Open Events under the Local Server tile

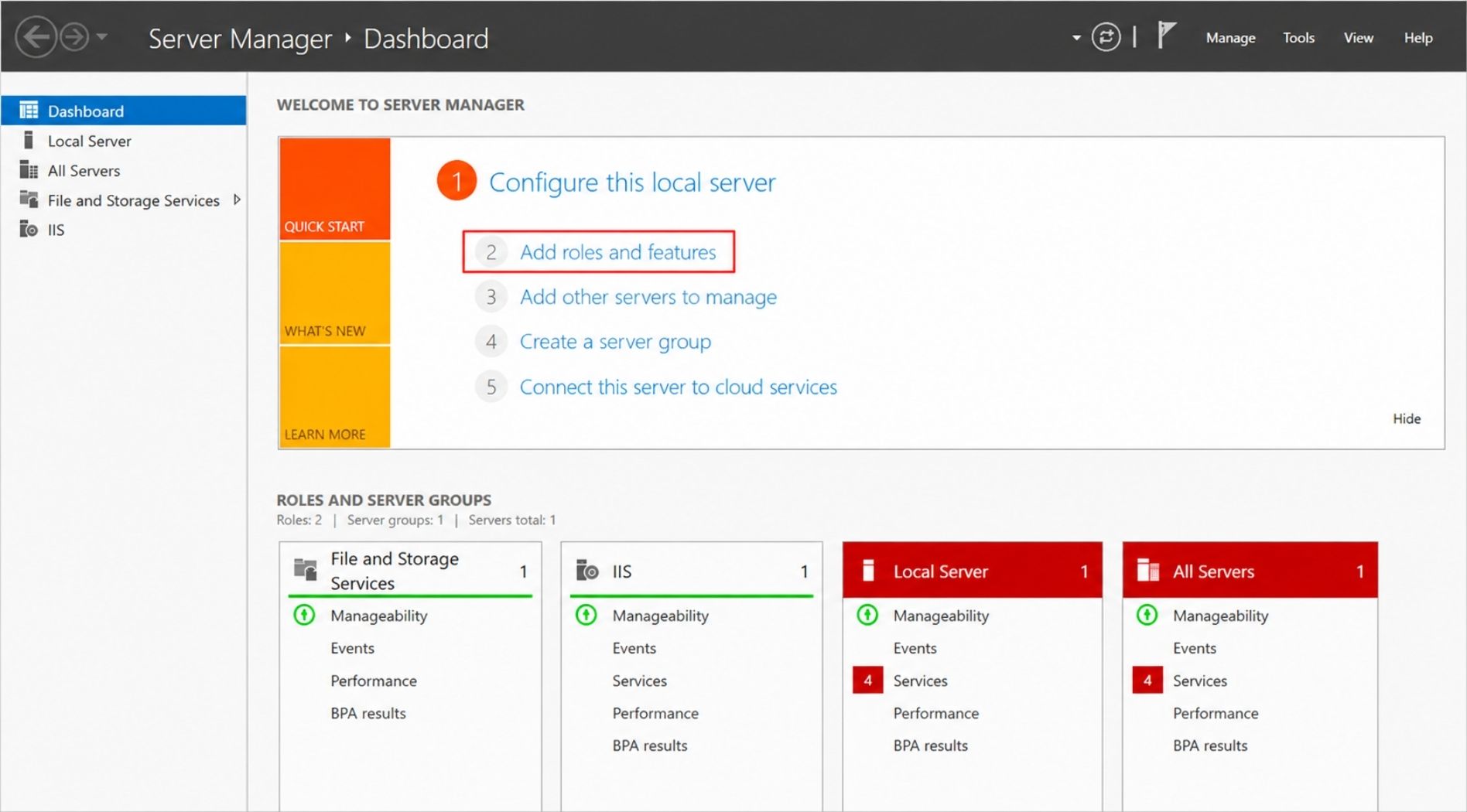point(915,648)
